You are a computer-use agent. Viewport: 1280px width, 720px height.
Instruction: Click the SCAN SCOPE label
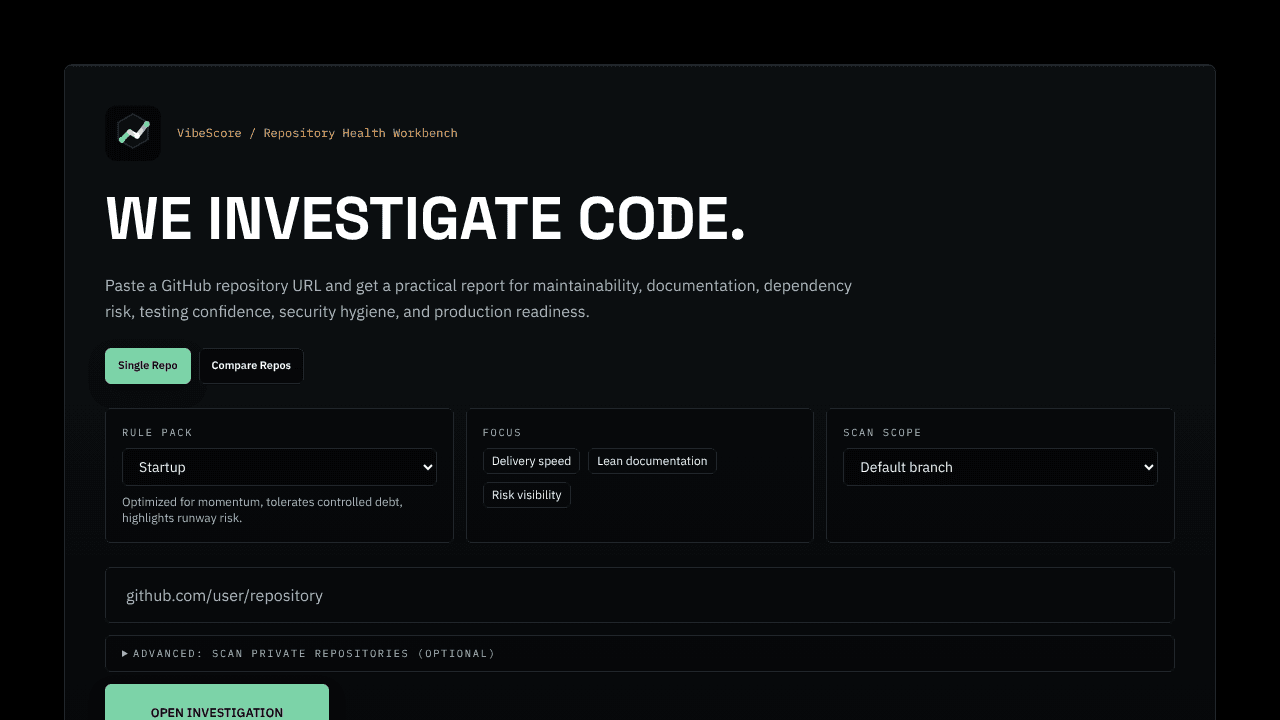[x=882, y=433]
